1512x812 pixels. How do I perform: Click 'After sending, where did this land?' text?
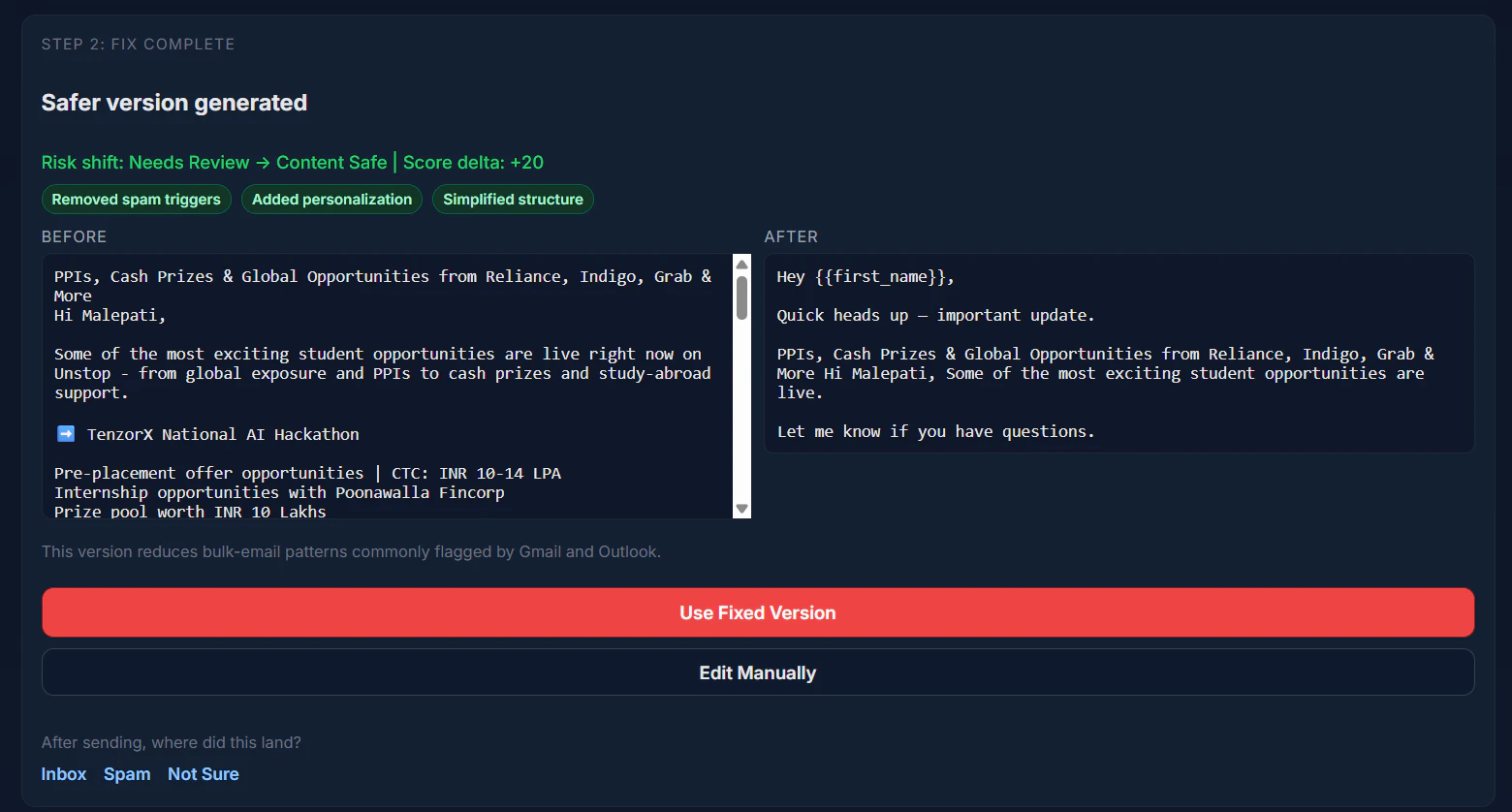click(172, 742)
